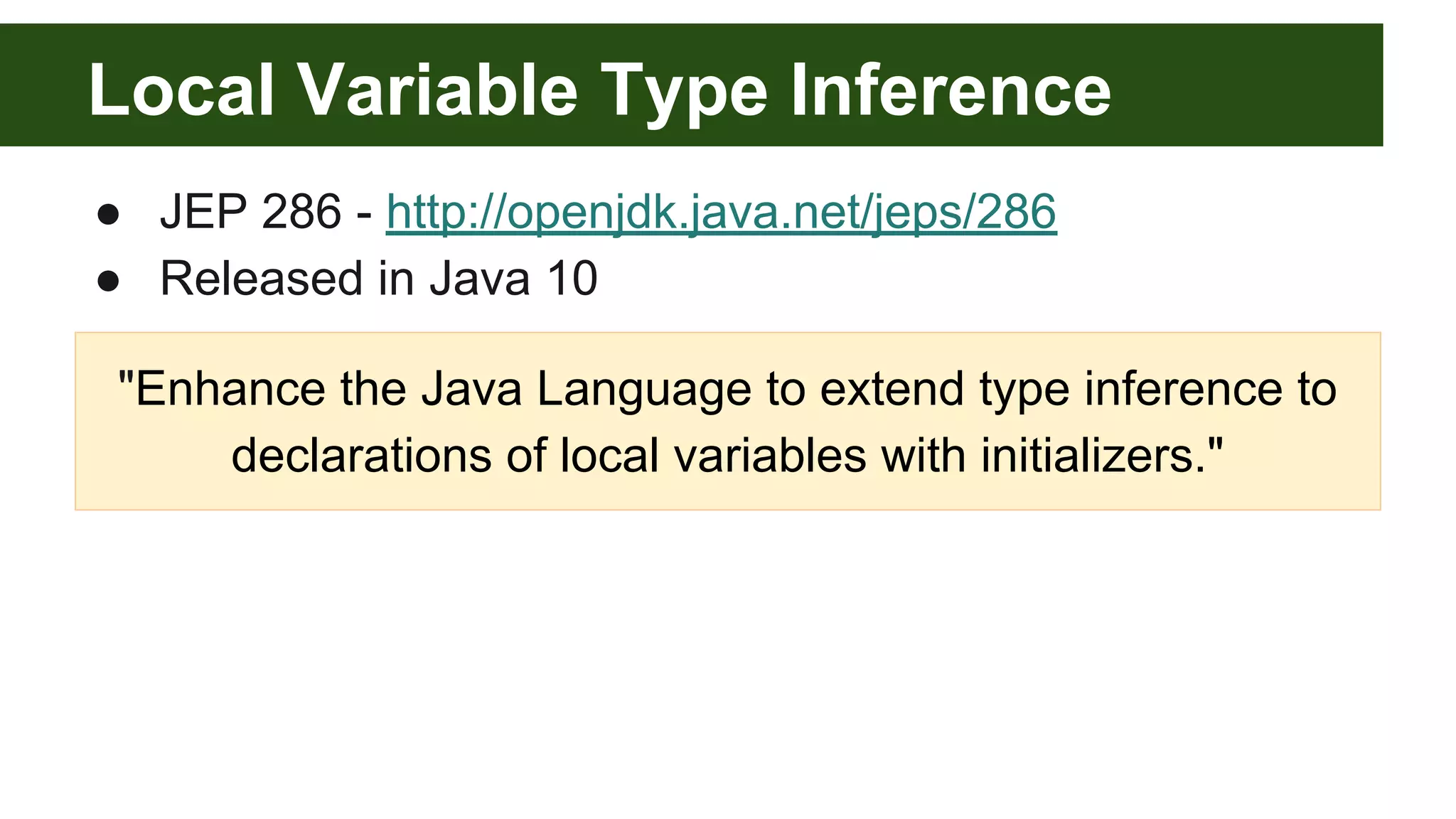The image size is (1456, 819).
Task: Click the bullet dot before 'Released in Java 10'
Action: coord(108,281)
